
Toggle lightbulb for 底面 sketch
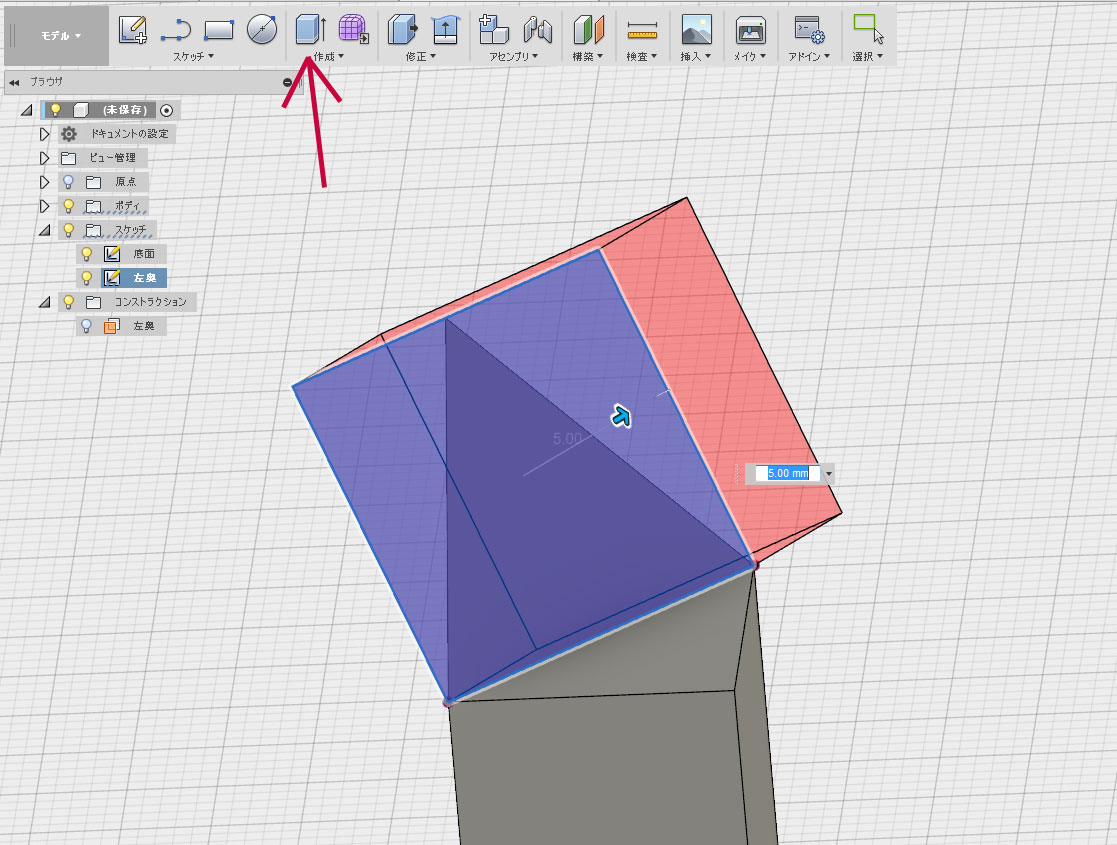tap(87, 254)
